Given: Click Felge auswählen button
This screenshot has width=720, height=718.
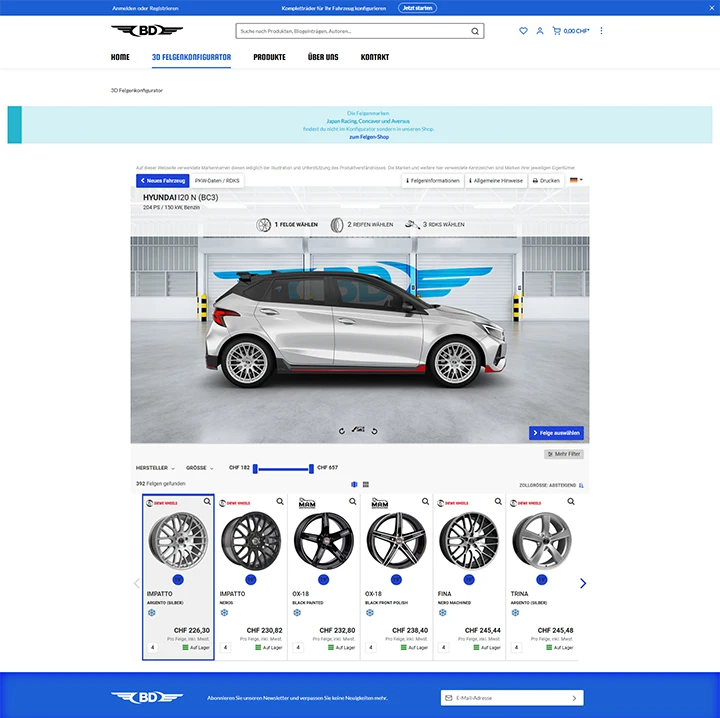Looking at the screenshot, I should 557,433.
